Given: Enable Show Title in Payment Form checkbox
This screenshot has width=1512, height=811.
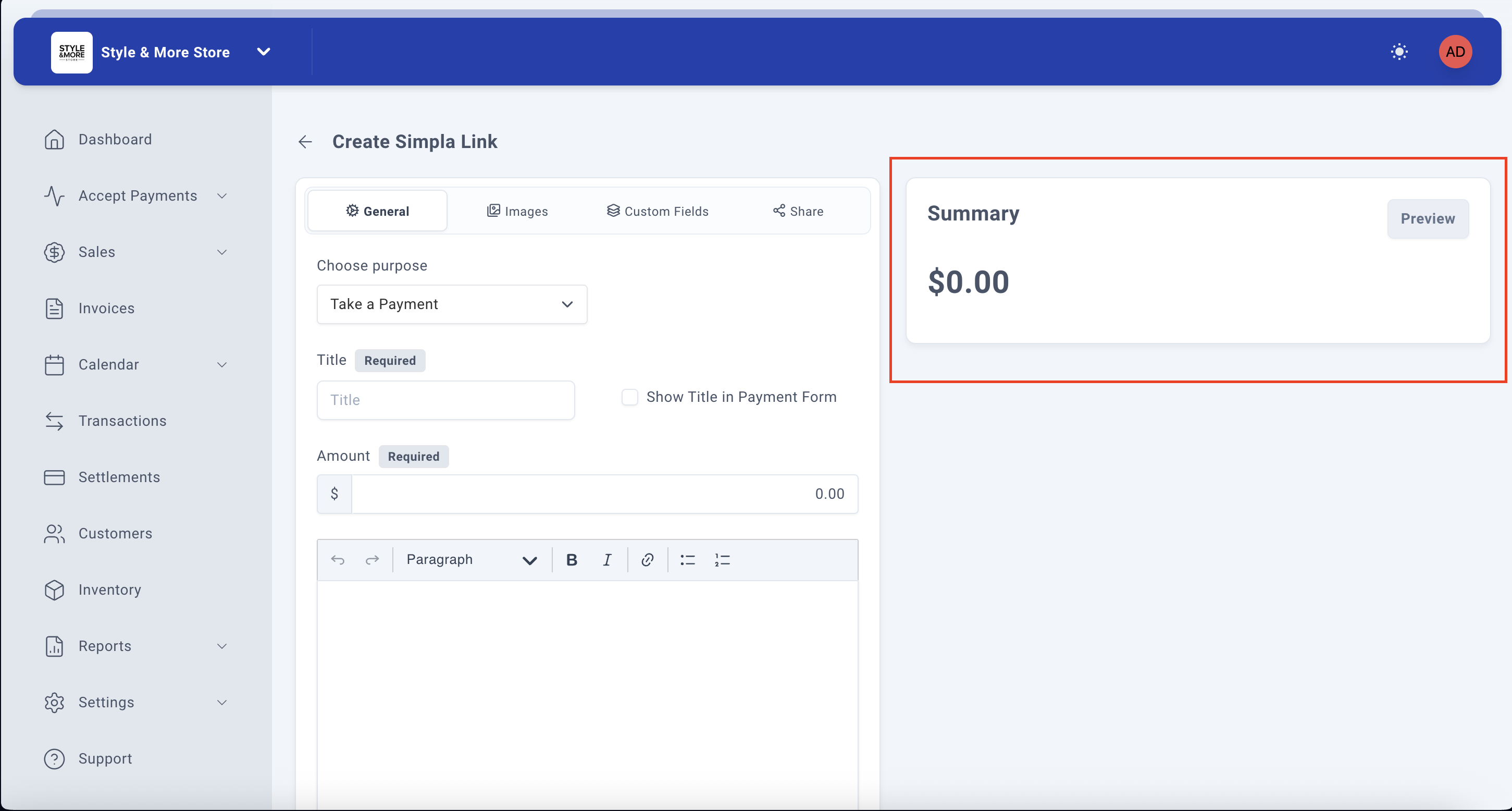Looking at the screenshot, I should pyautogui.click(x=629, y=397).
